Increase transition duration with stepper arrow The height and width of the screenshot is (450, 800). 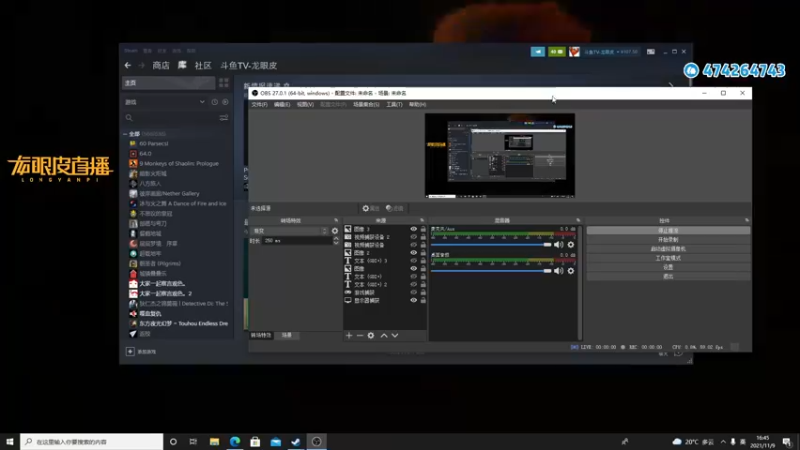click(x=336, y=238)
